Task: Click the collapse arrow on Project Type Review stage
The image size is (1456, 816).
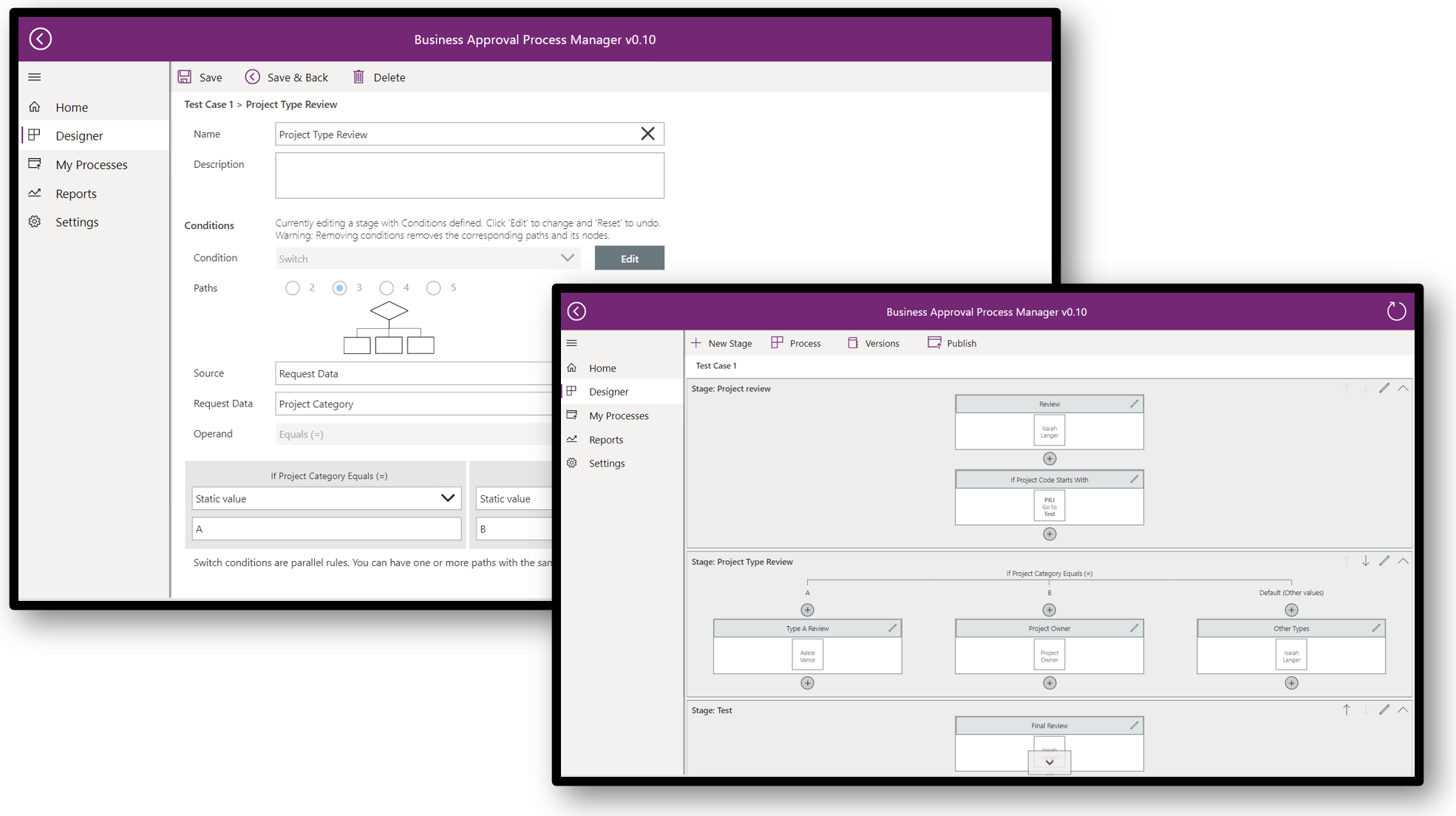Action: pos(1404,561)
